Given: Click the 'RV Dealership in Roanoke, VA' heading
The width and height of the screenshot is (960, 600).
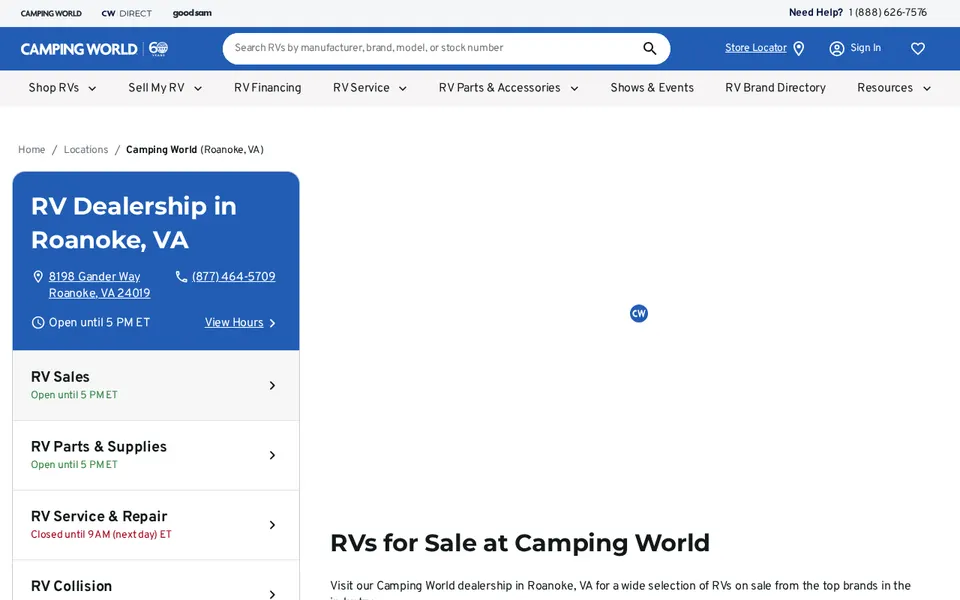Looking at the screenshot, I should [x=133, y=223].
